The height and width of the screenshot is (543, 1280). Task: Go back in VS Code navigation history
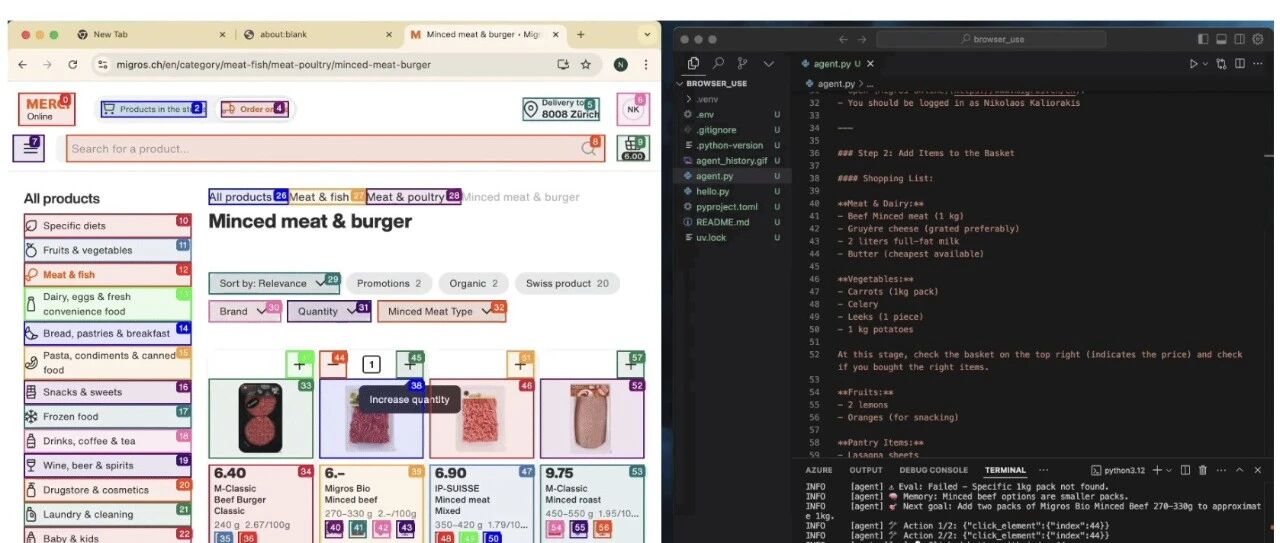843,39
